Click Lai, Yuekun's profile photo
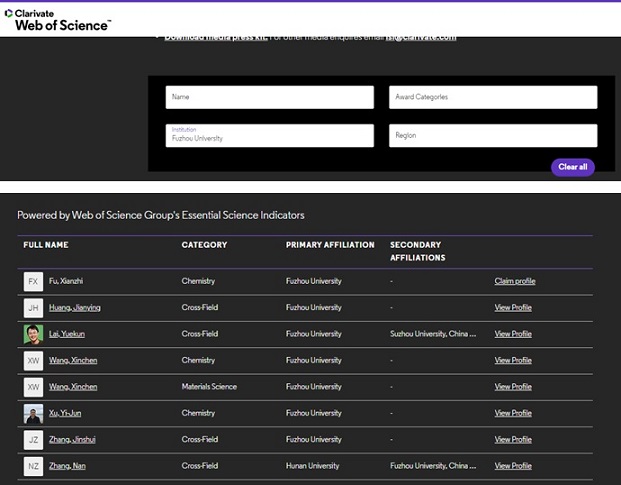The width and height of the screenshot is (621, 485). pos(33,334)
